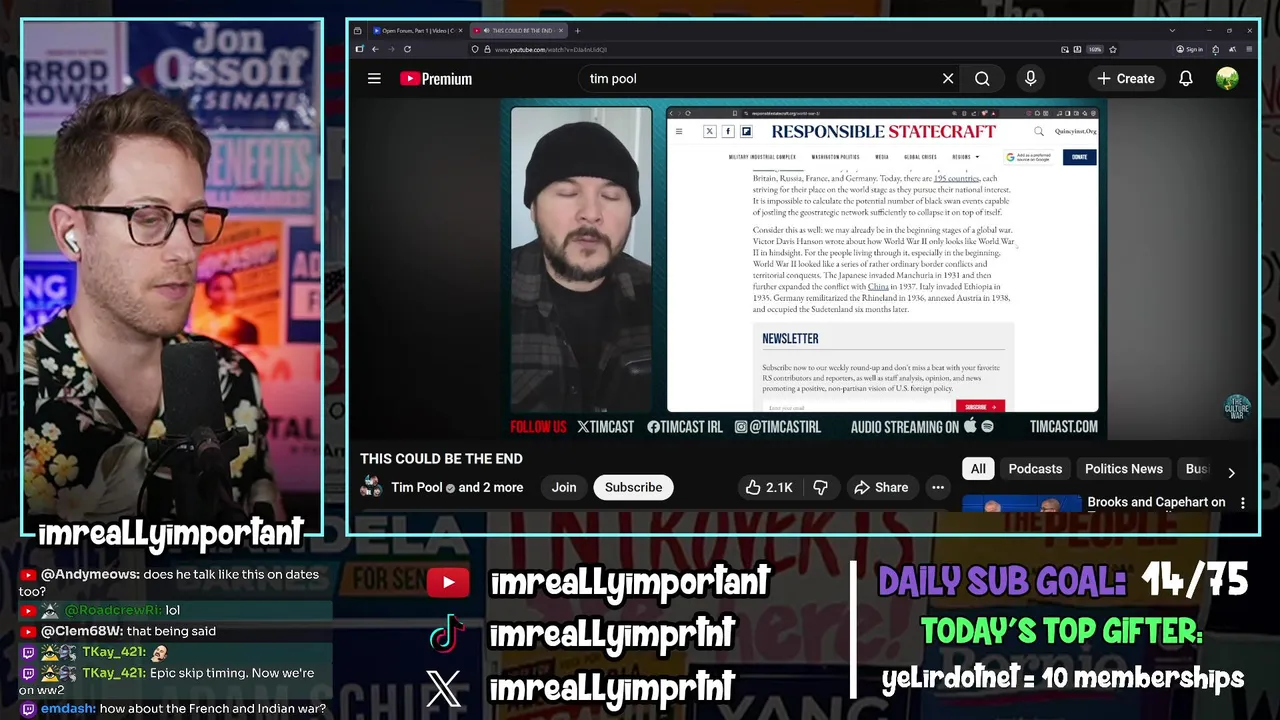Image resolution: width=1280 pixels, height=720 pixels.
Task: Bookmark this page with the star
Action: [1113, 49]
